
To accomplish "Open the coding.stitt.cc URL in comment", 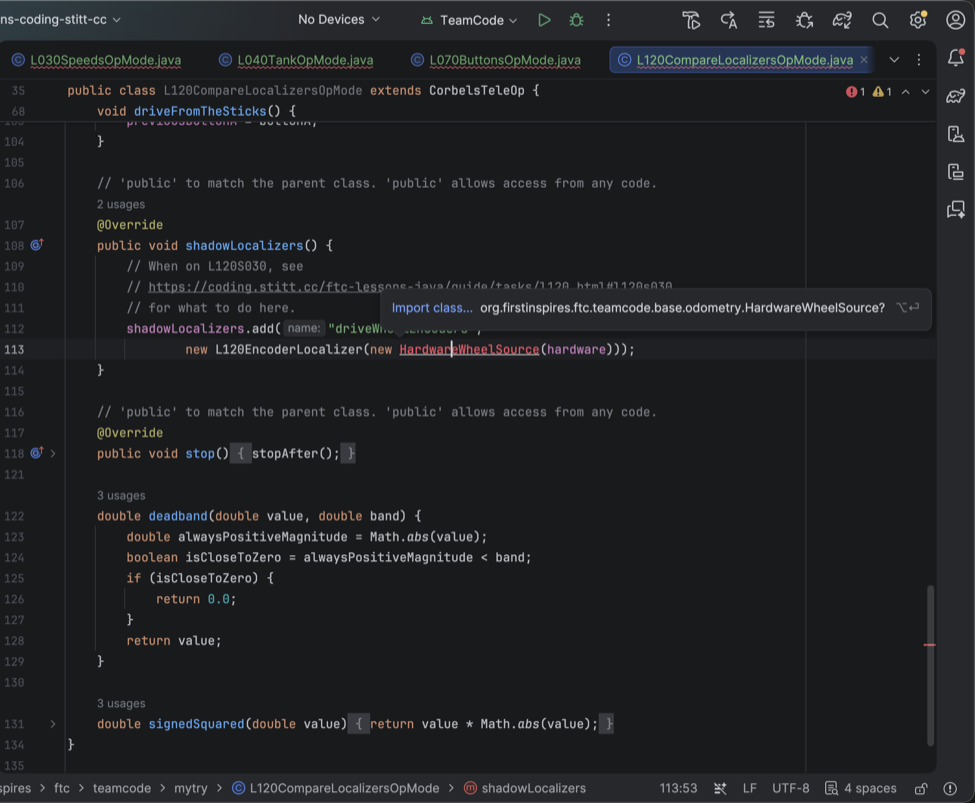I will [x=410, y=287].
